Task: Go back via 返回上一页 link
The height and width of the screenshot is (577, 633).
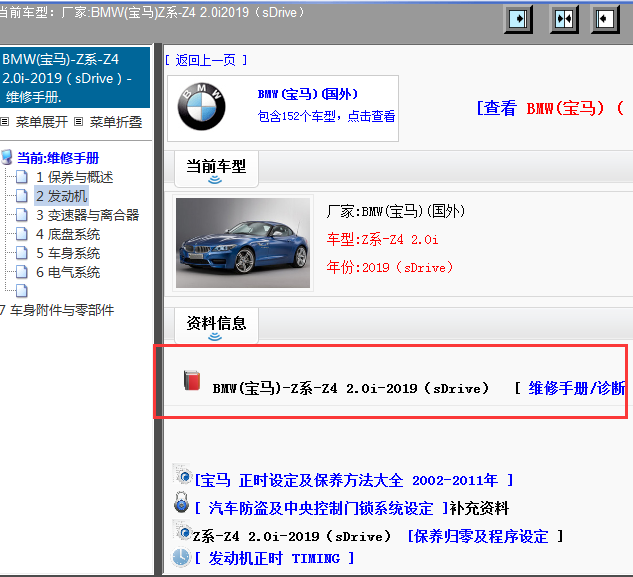Action: pos(206,61)
